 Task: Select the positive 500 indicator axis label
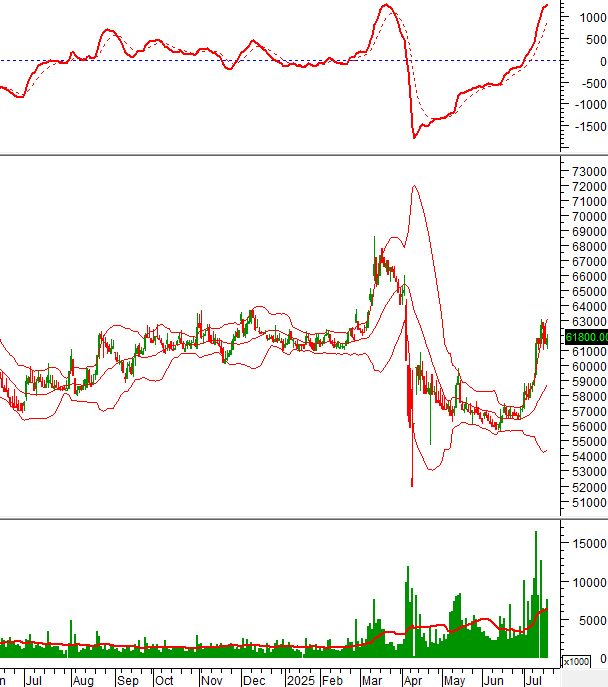[596, 40]
